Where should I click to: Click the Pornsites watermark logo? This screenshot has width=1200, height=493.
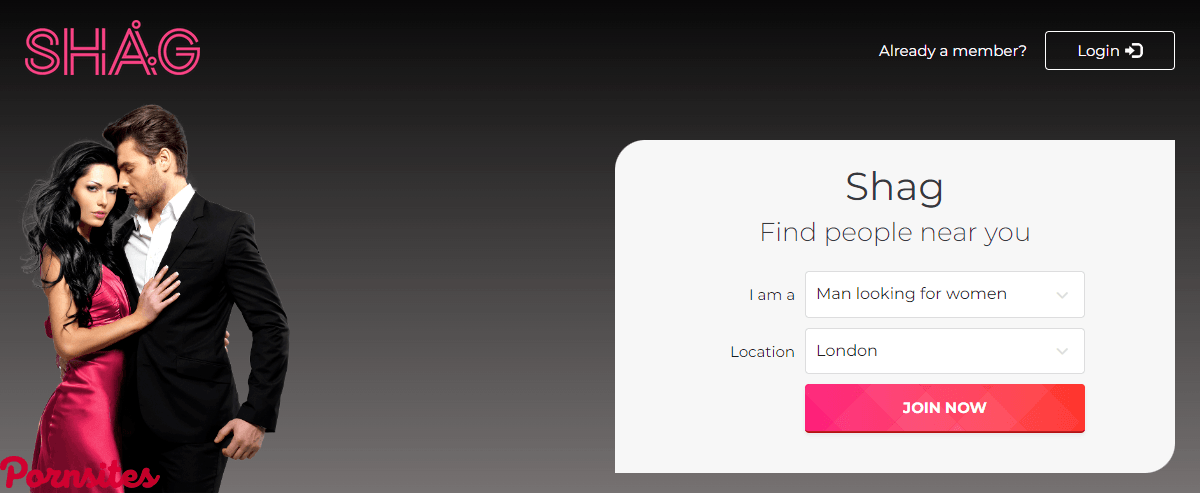[79, 473]
